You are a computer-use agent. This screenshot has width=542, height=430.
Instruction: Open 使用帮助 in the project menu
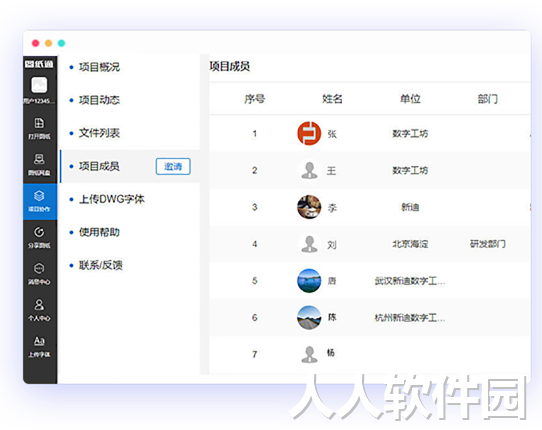click(99, 232)
